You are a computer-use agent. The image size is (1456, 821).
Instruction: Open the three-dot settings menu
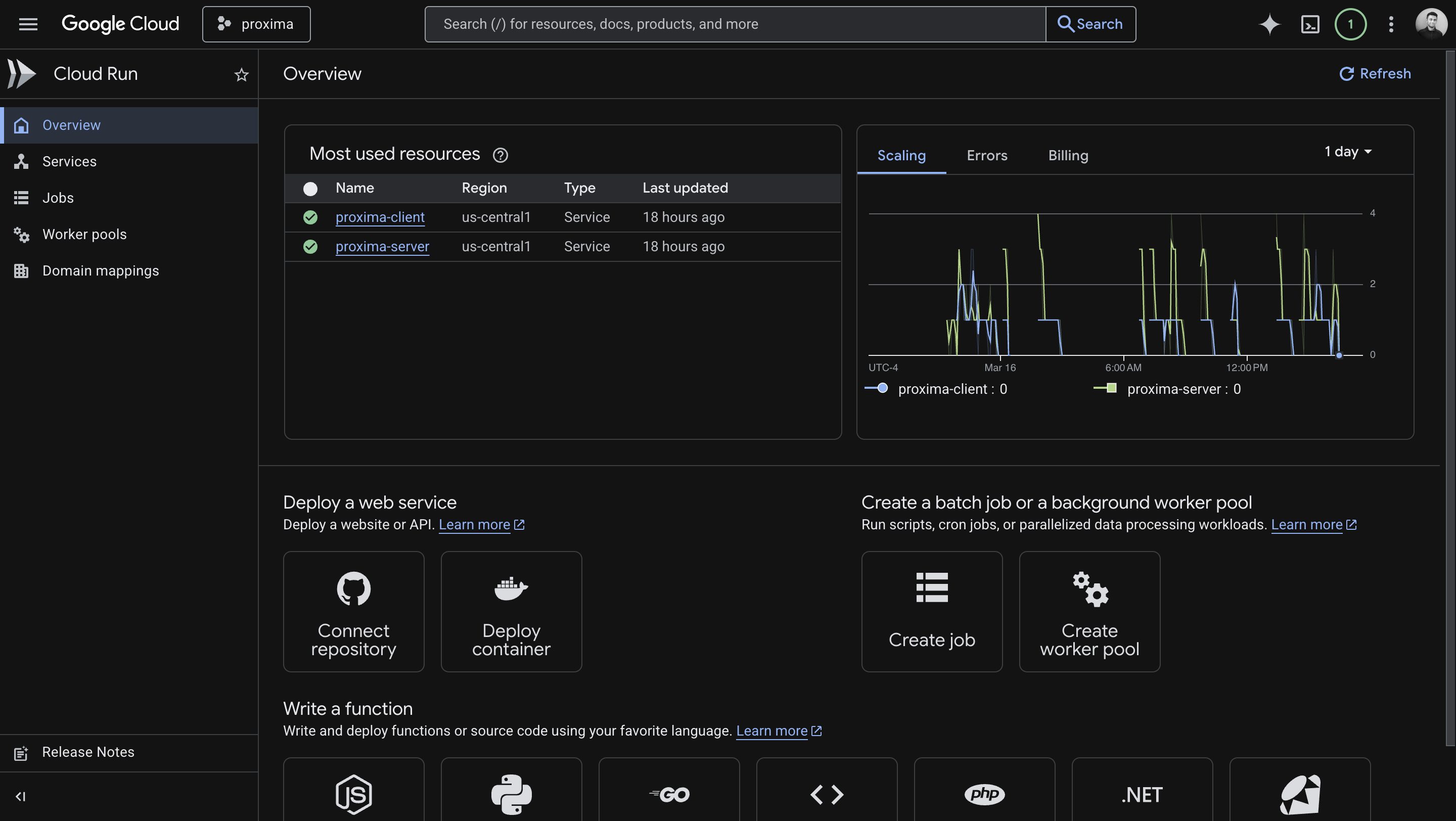pyautogui.click(x=1391, y=24)
